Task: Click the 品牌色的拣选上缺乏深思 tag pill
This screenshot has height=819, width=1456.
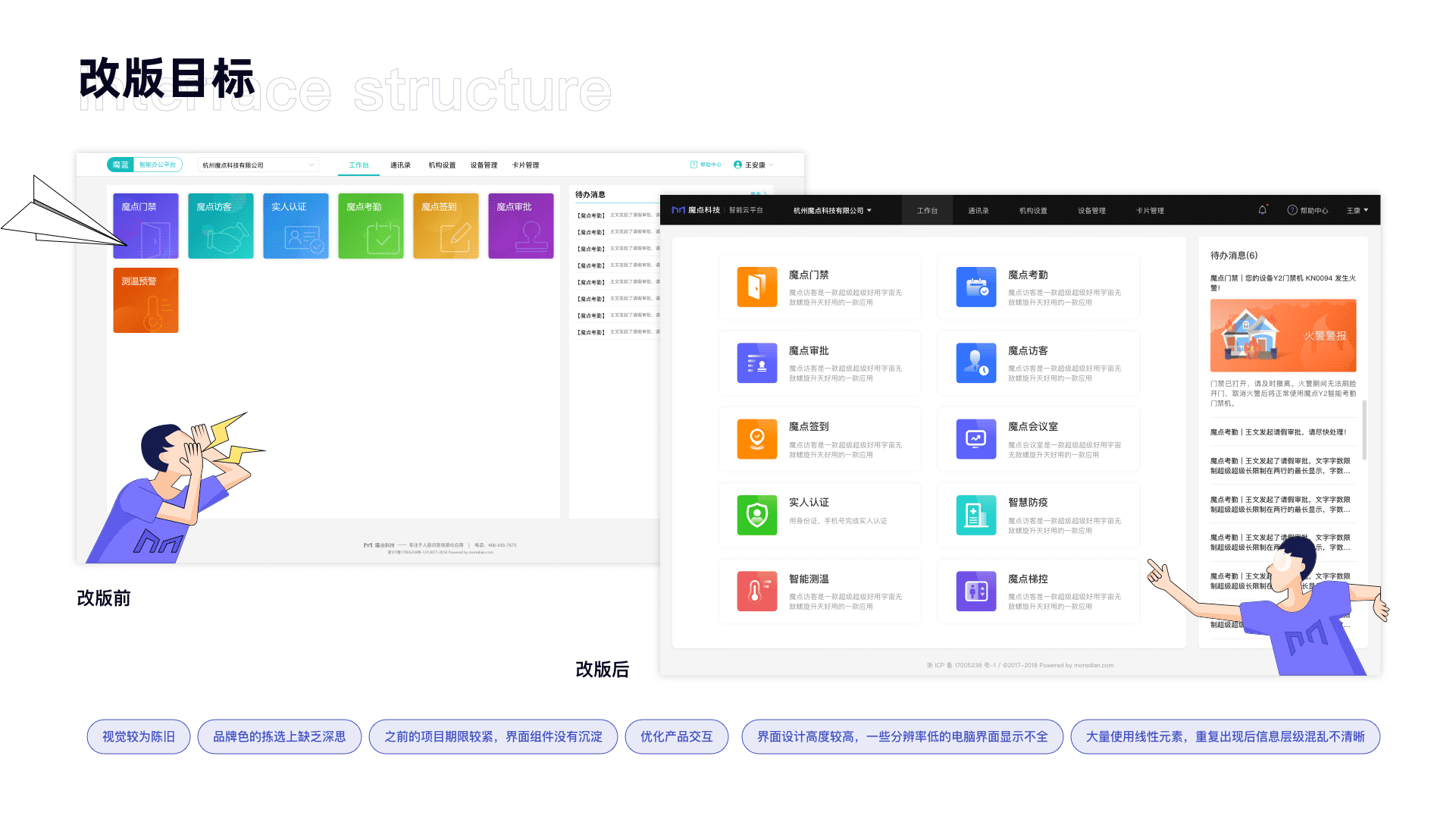Action: point(280,736)
